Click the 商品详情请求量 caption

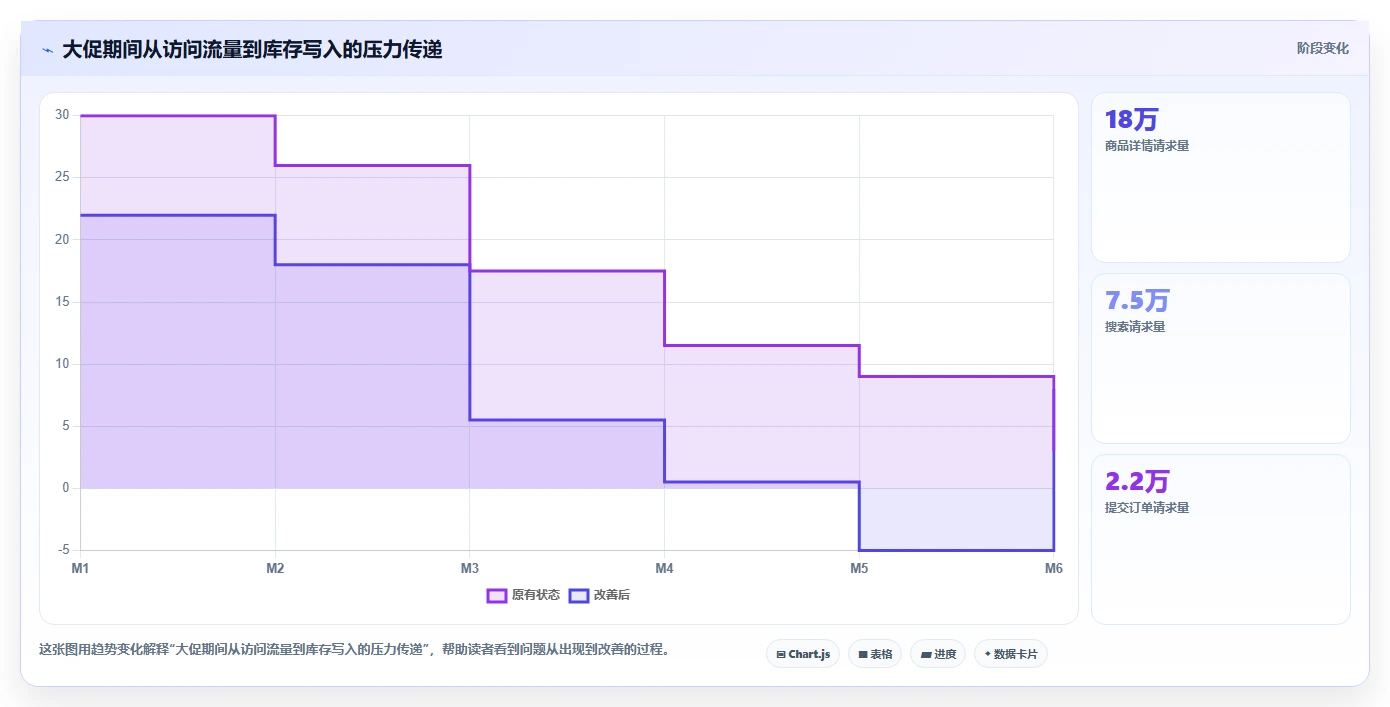tap(1147, 146)
